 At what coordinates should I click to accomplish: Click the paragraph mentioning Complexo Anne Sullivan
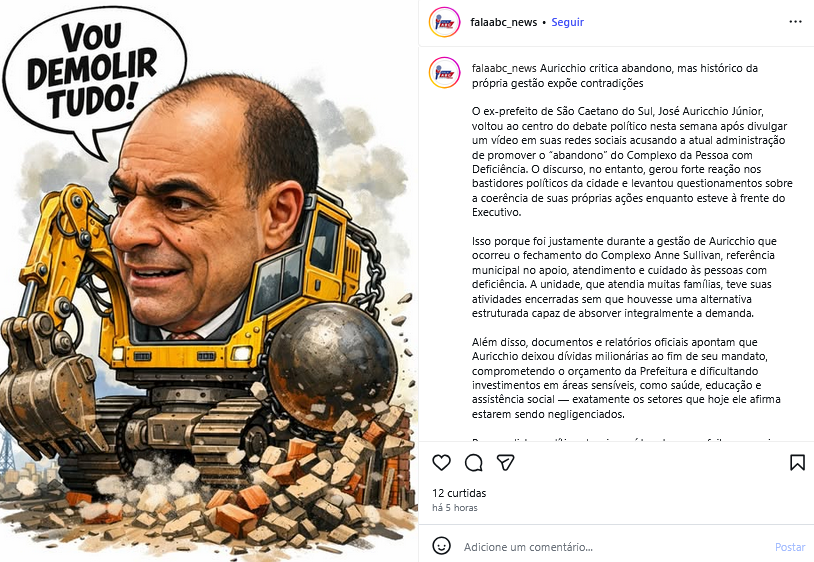coord(624,277)
